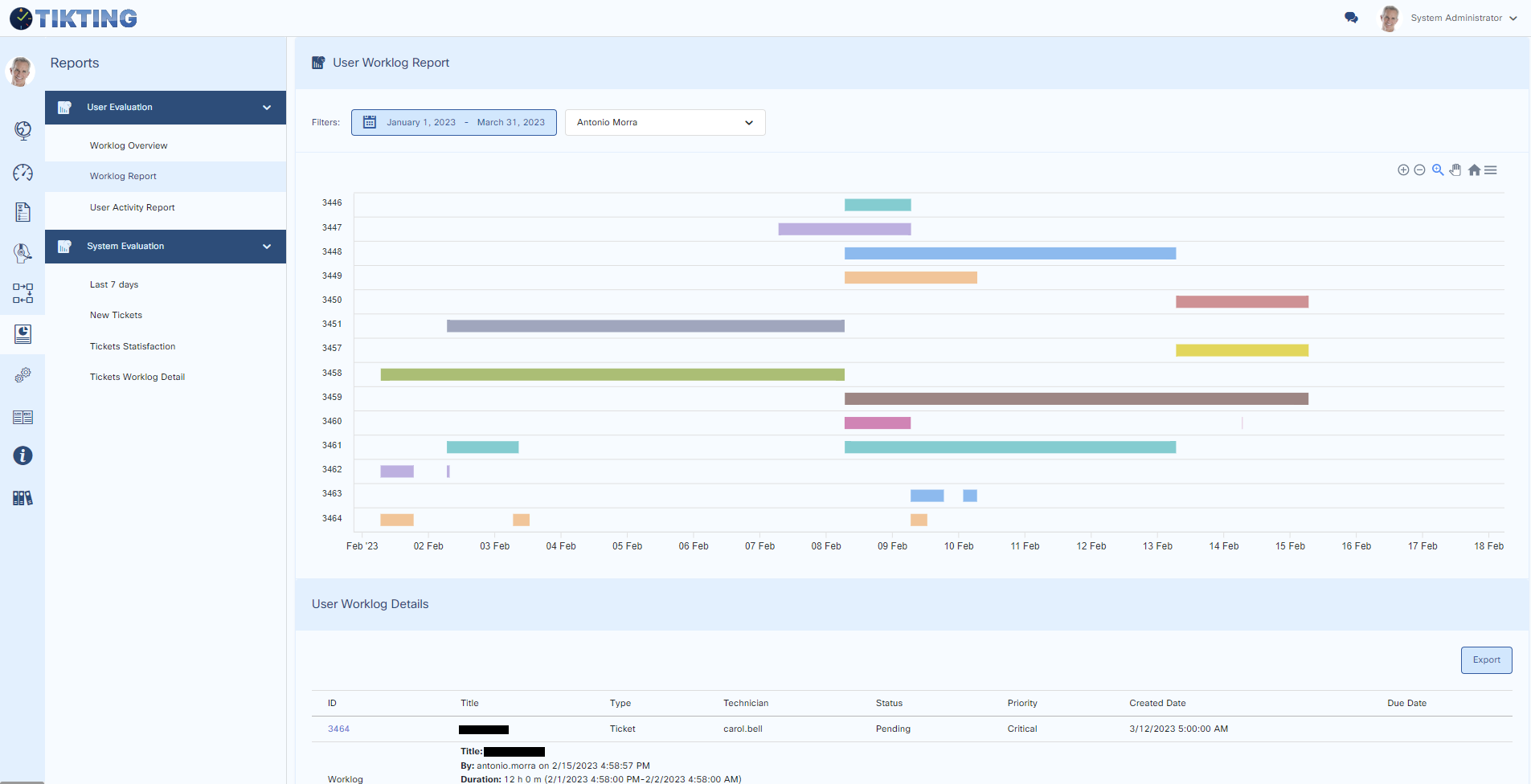
Task: Click the chart zoom in plus icon
Action: click(x=1403, y=170)
